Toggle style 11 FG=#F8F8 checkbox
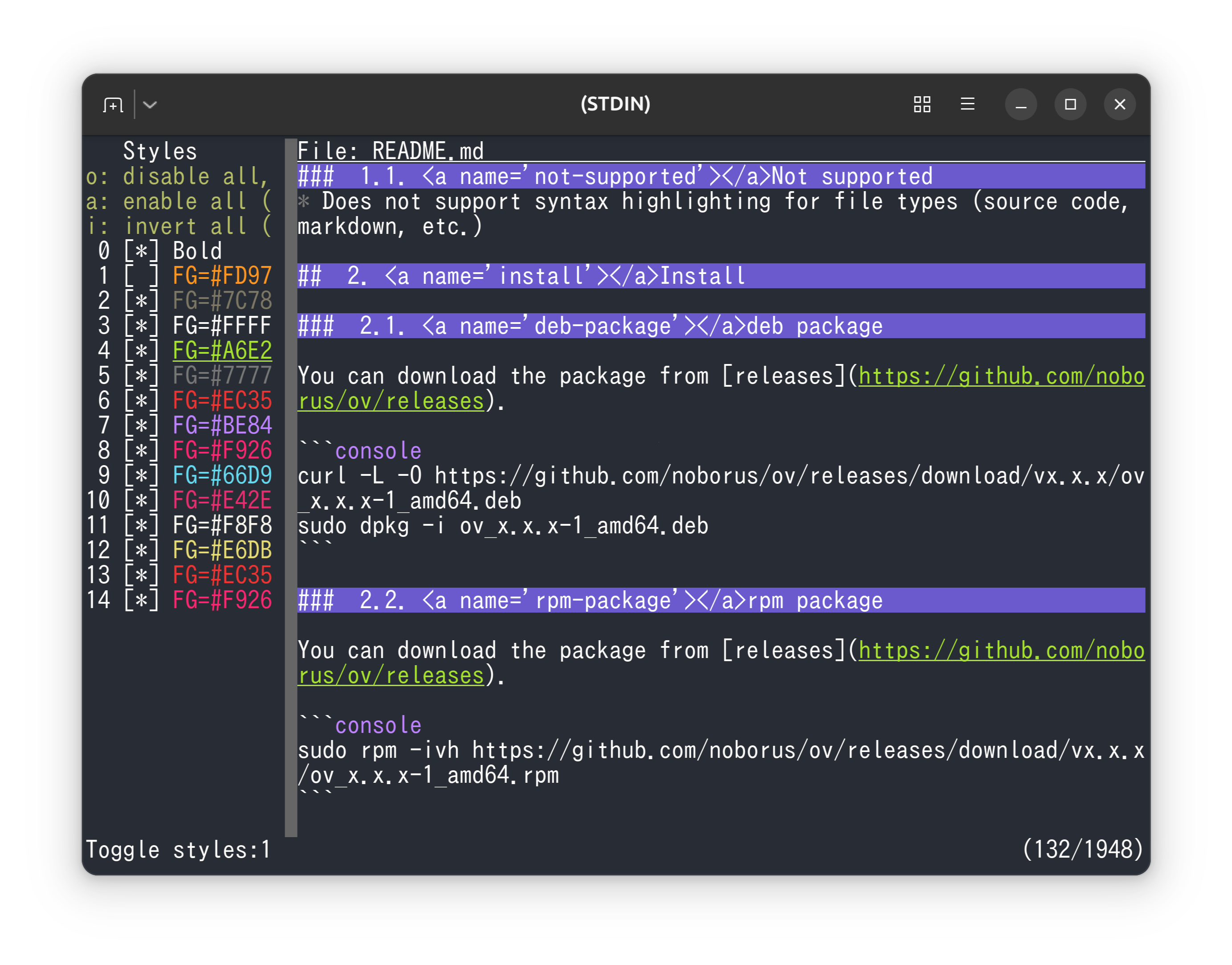 tap(141, 525)
